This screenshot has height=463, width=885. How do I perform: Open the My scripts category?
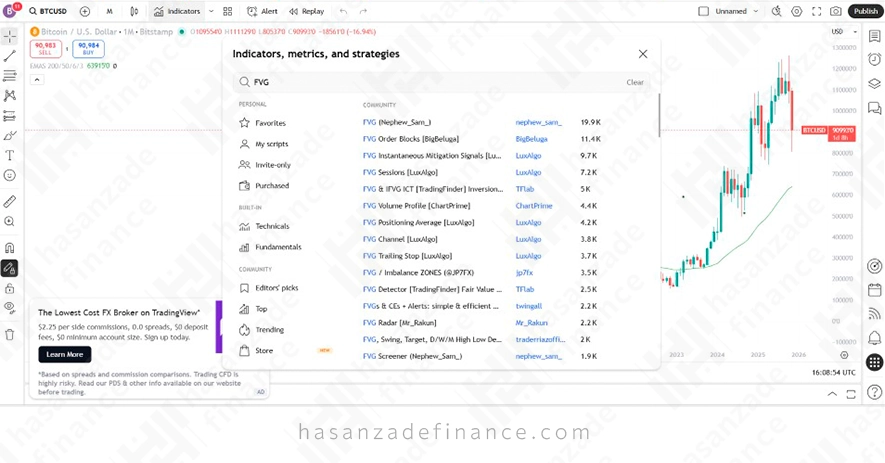pyautogui.click(x=264, y=144)
